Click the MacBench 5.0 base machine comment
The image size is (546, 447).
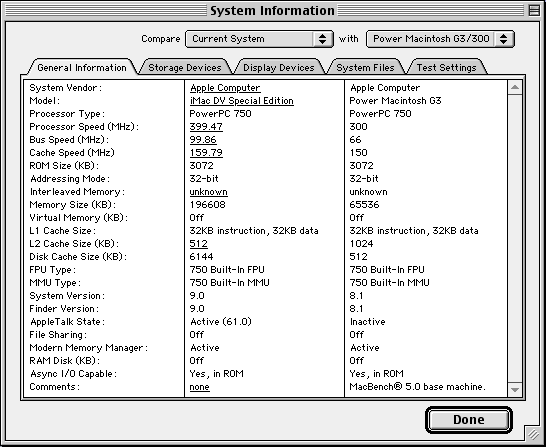tap(418, 387)
